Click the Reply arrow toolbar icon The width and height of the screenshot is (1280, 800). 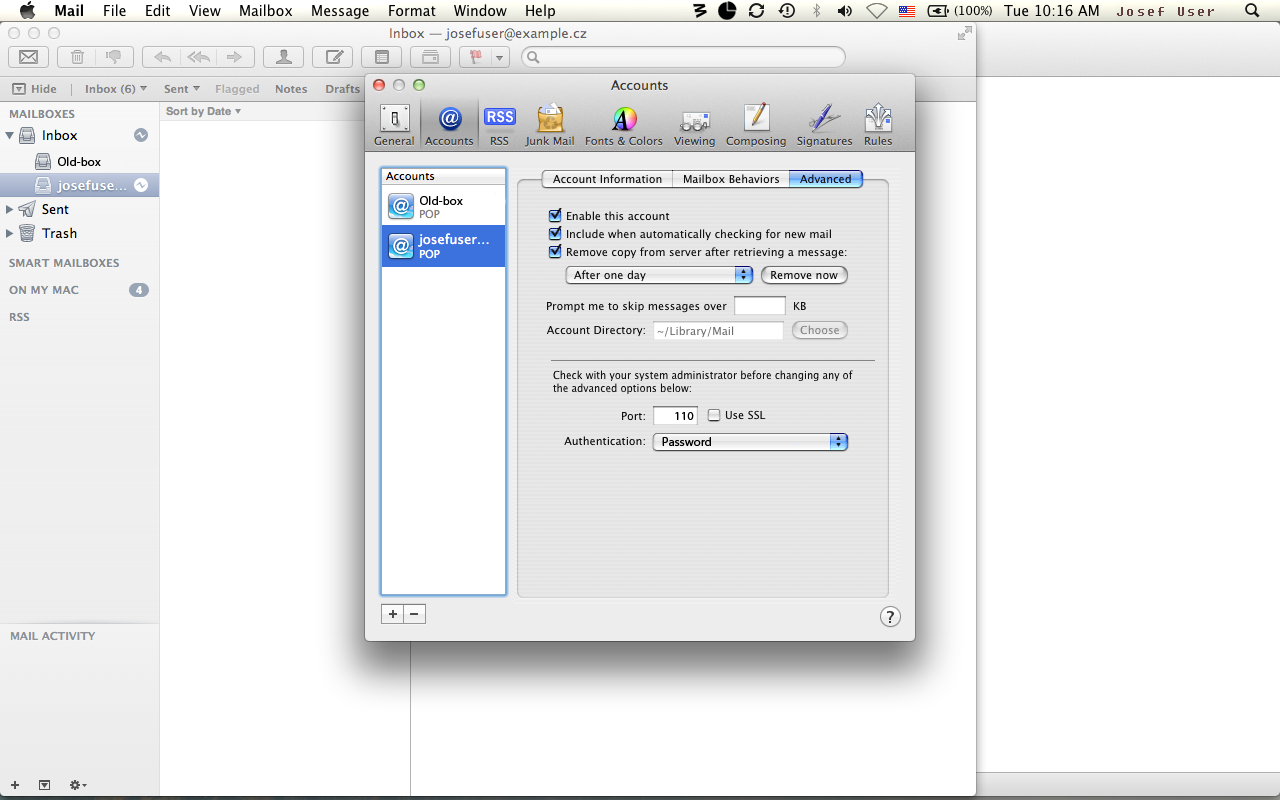162,57
